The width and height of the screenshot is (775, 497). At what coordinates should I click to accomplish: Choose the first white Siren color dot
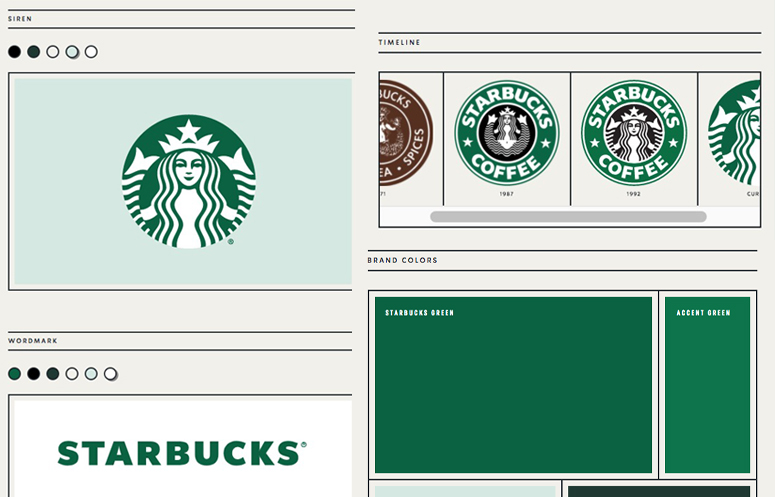point(52,51)
